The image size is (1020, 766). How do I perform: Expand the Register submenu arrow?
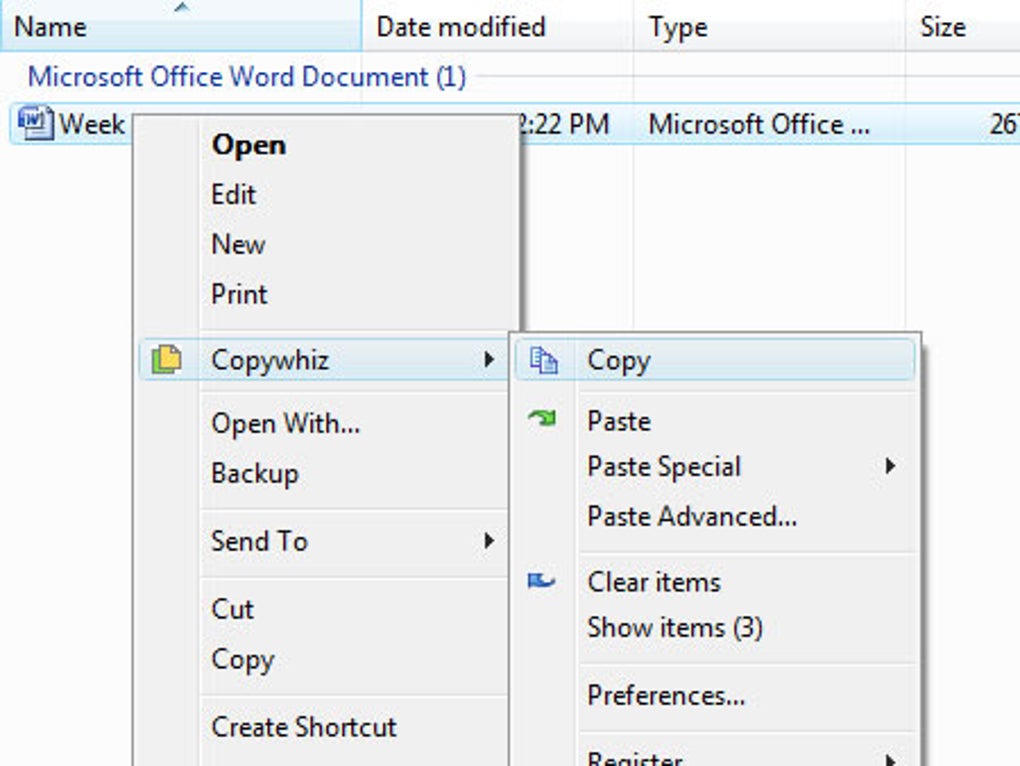coord(891,759)
